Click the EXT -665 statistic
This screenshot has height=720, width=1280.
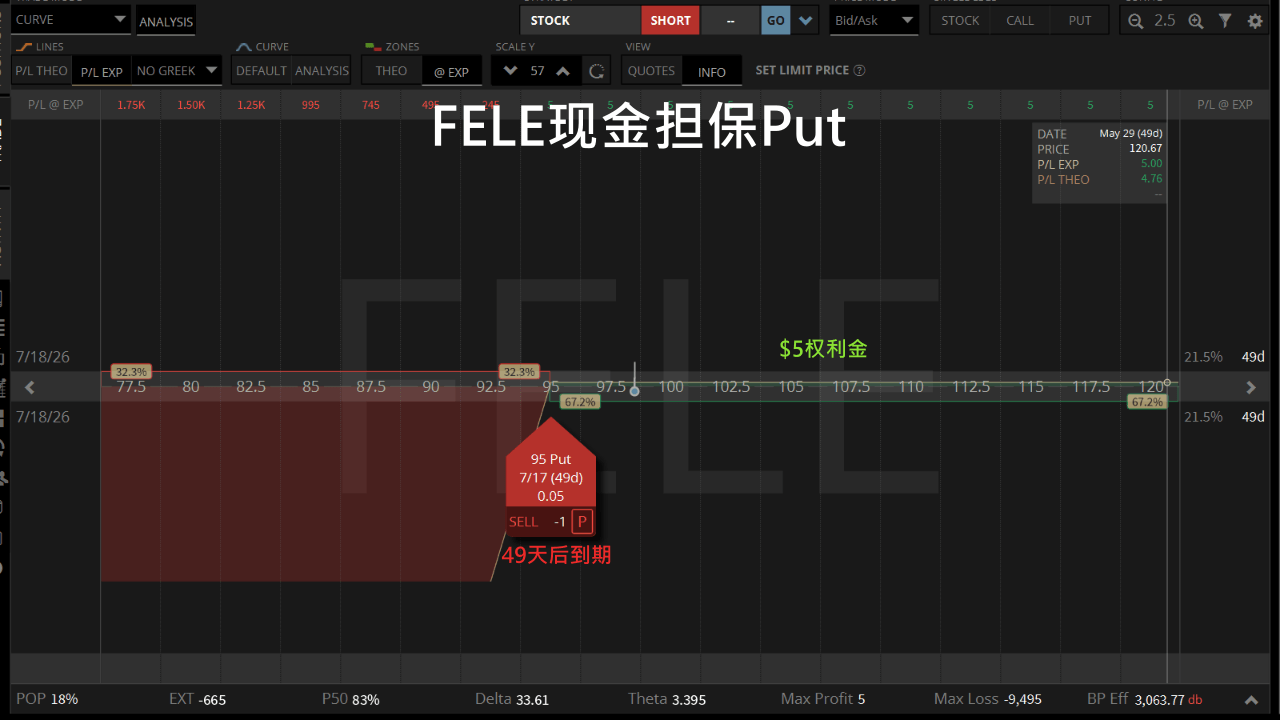click(198, 699)
